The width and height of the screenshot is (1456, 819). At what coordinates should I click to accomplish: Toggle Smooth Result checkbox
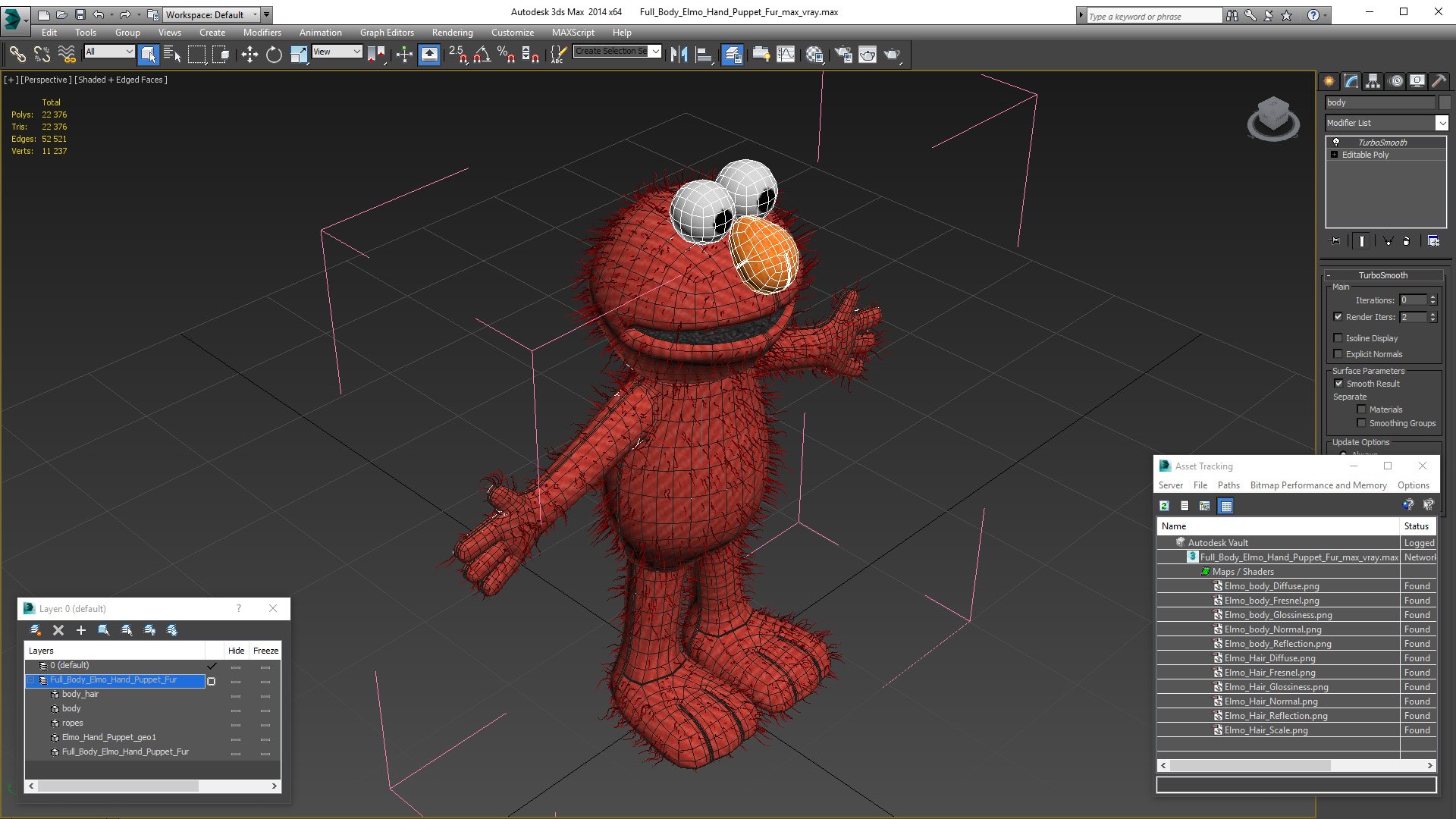coord(1338,384)
